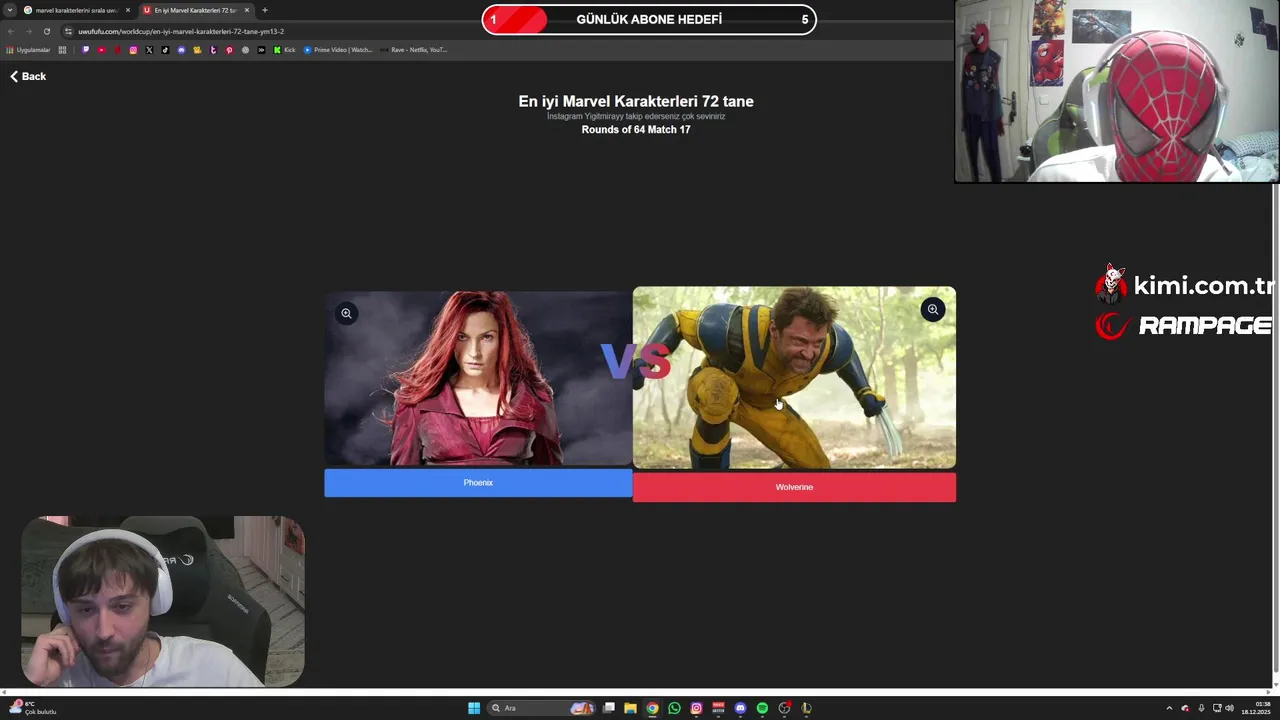Open site information icon in address bar
The height and width of the screenshot is (720, 1280).
(68, 31)
